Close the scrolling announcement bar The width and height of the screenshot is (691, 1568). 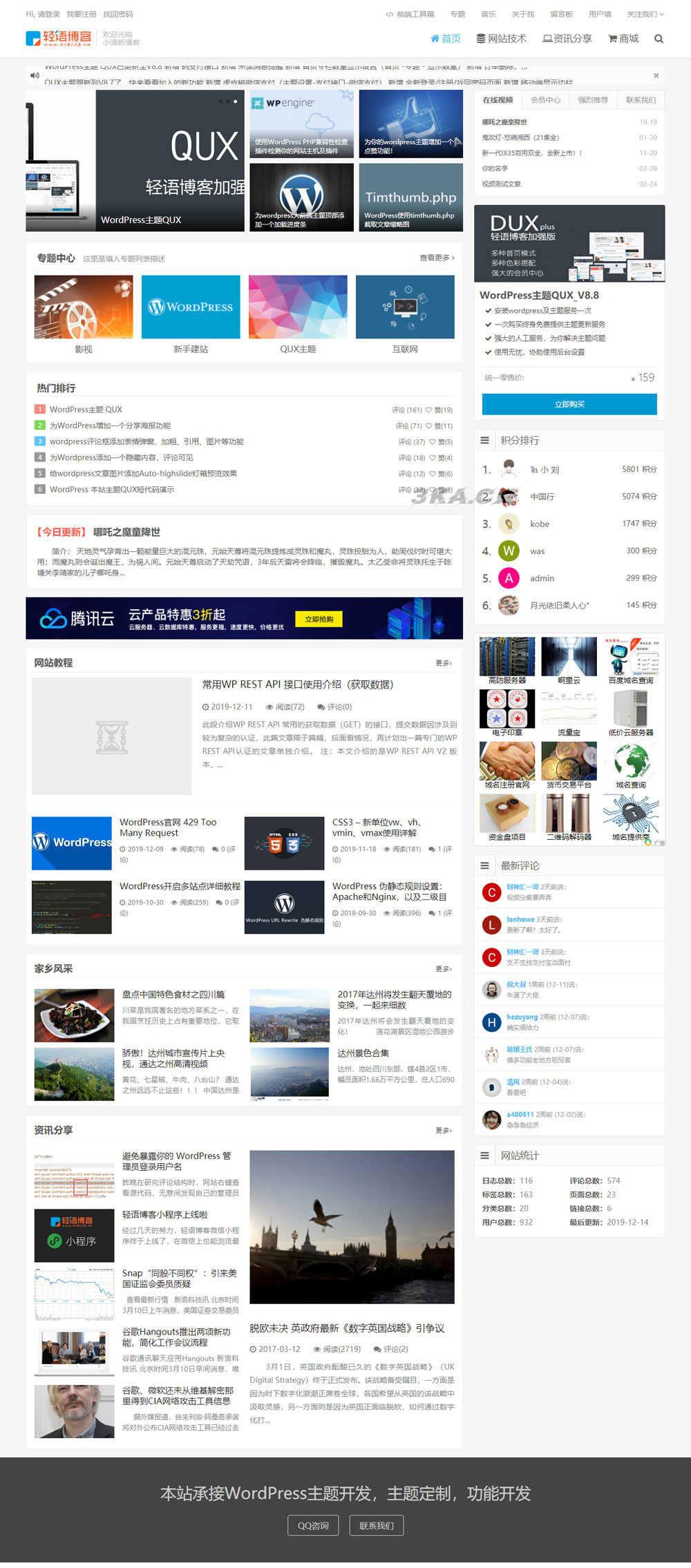pyautogui.click(x=656, y=76)
